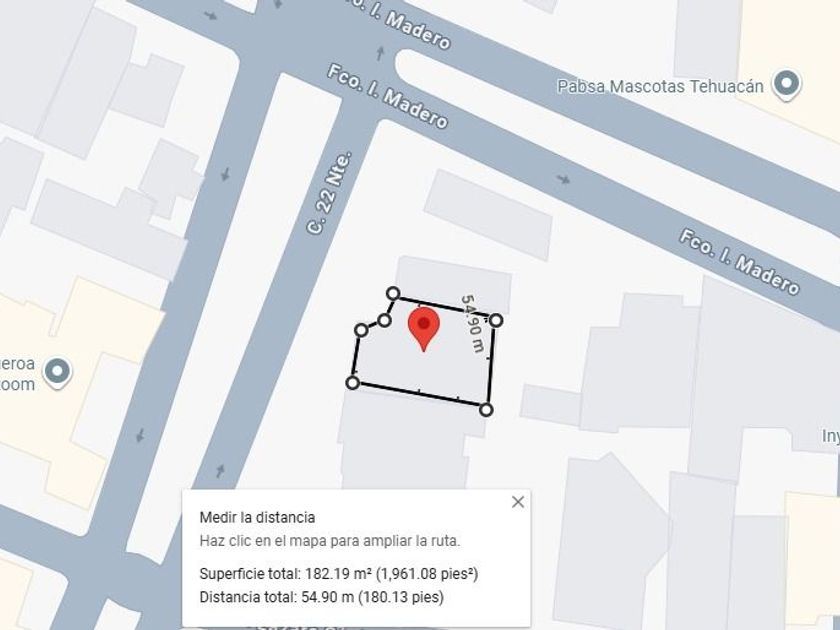Click the topmost measurement vertex point

393,293
